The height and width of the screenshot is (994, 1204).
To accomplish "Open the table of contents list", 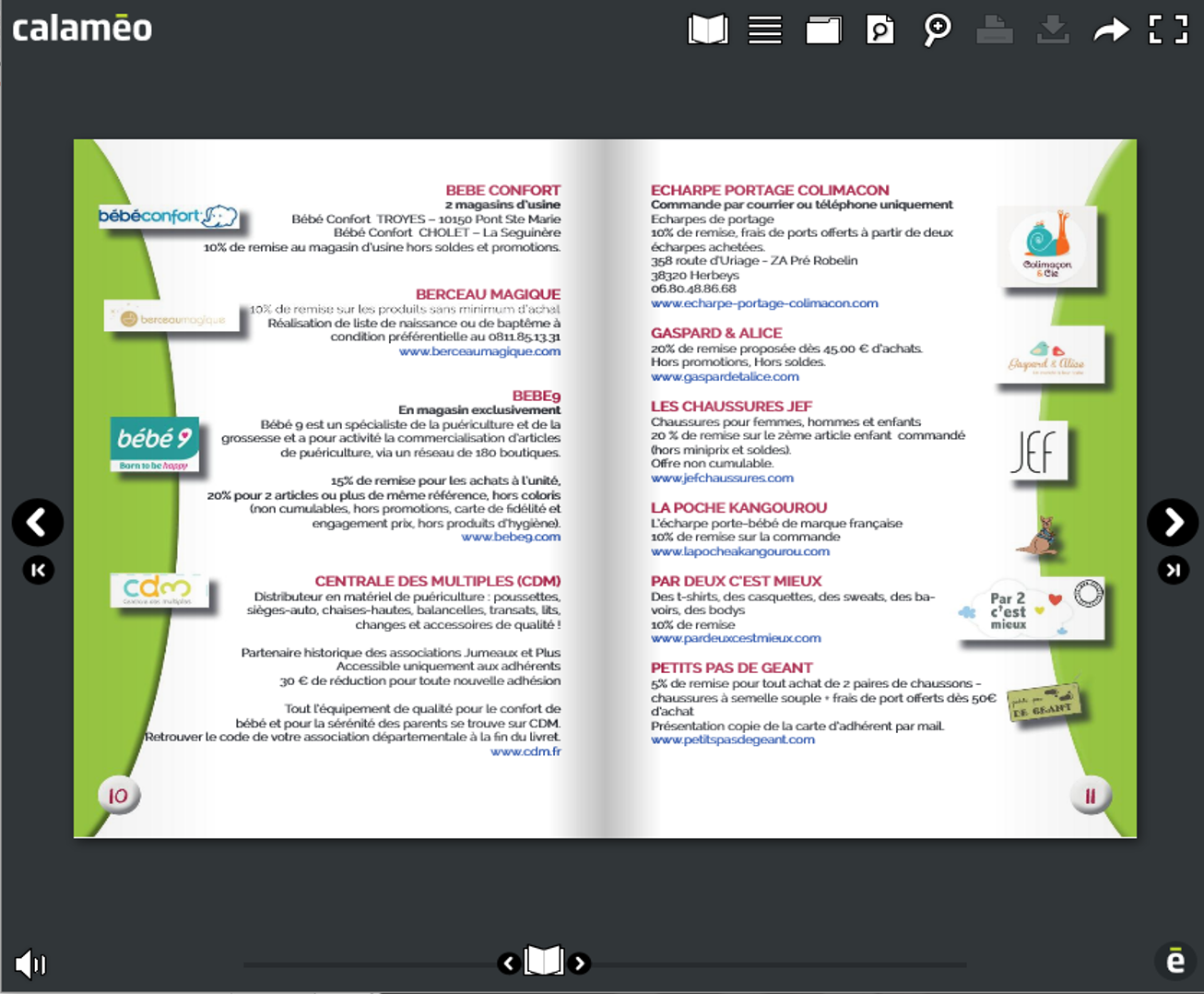I will [765, 30].
